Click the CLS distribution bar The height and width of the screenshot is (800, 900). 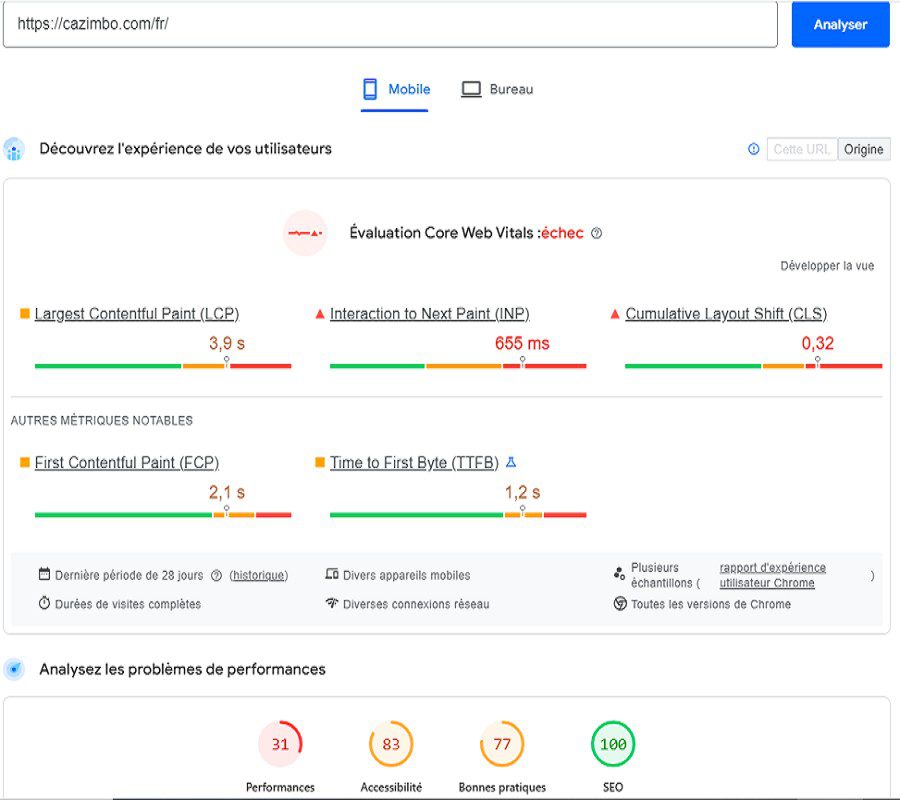(754, 366)
